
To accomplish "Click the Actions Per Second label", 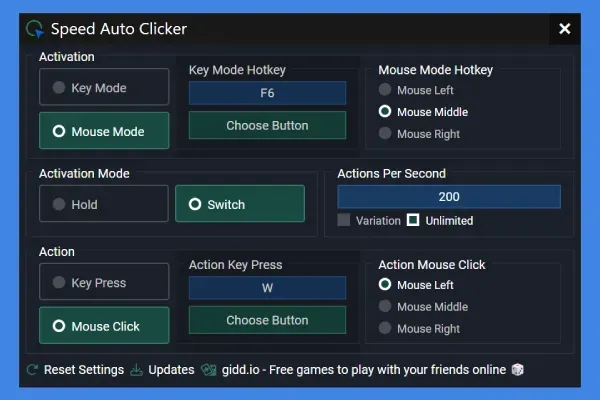I will point(391,173).
